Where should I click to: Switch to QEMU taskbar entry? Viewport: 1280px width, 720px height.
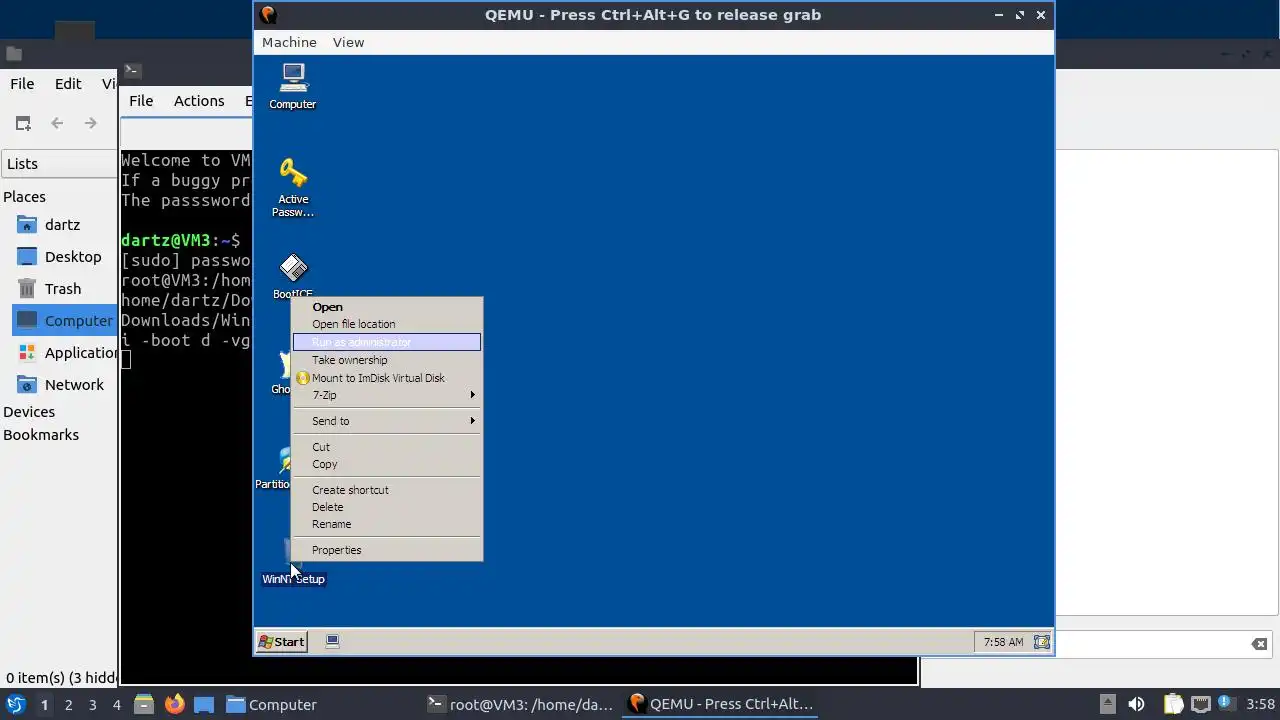click(721, 704)
